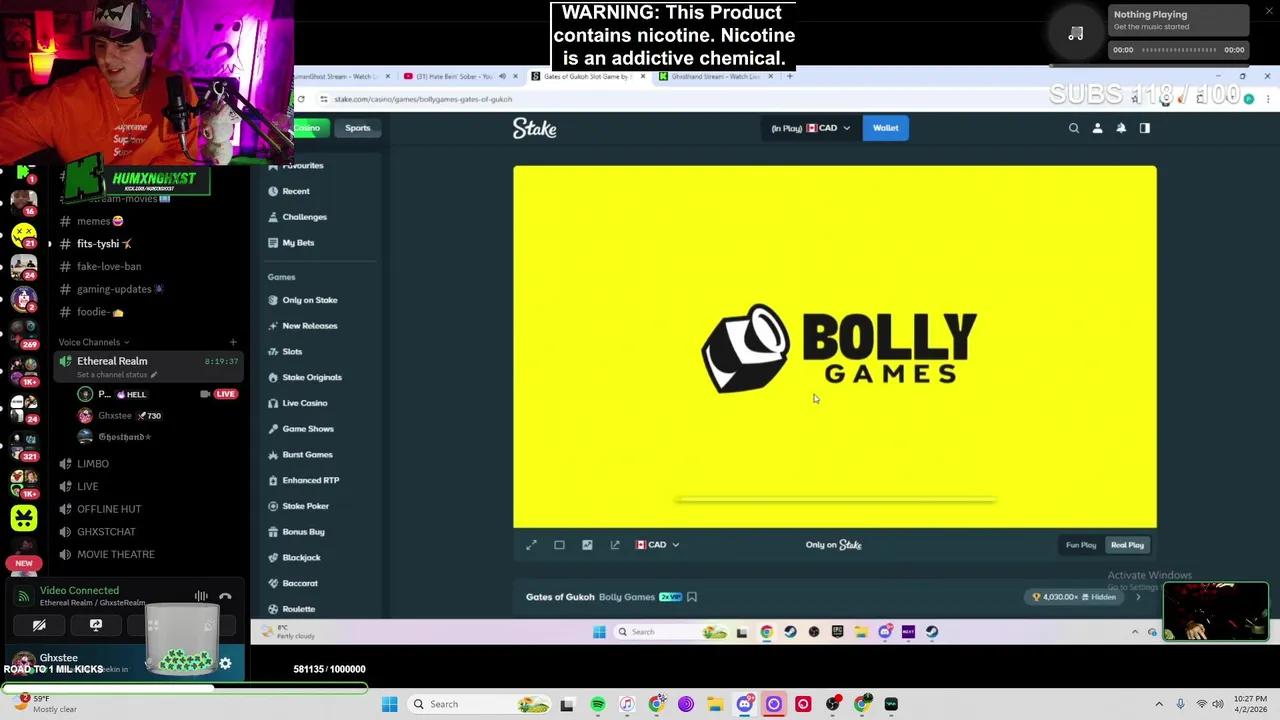Open the Stake user profile icon

[x=1097, y=128]
